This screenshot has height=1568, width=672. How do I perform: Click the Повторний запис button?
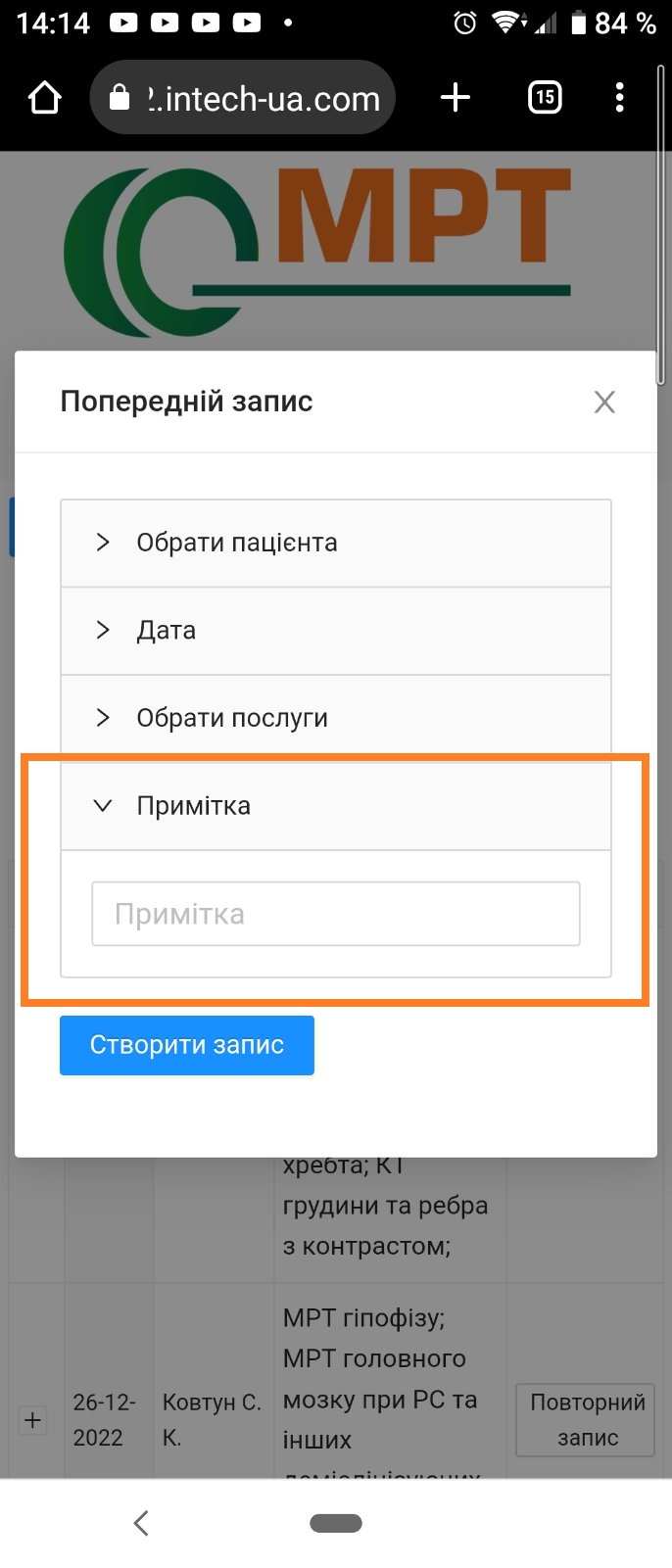coord(587,1419)
